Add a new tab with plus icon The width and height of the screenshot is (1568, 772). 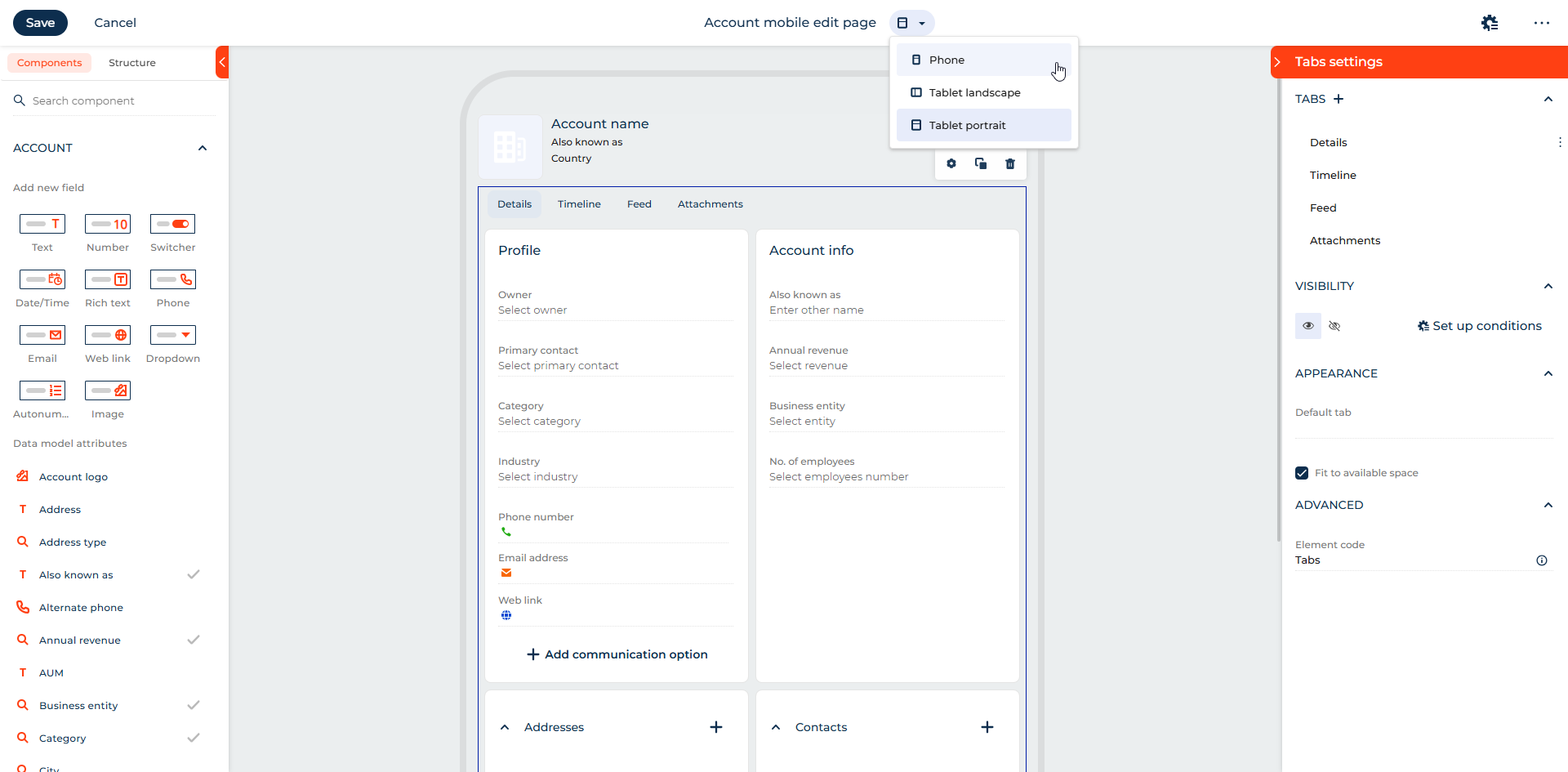click(x=1339, y=99)
